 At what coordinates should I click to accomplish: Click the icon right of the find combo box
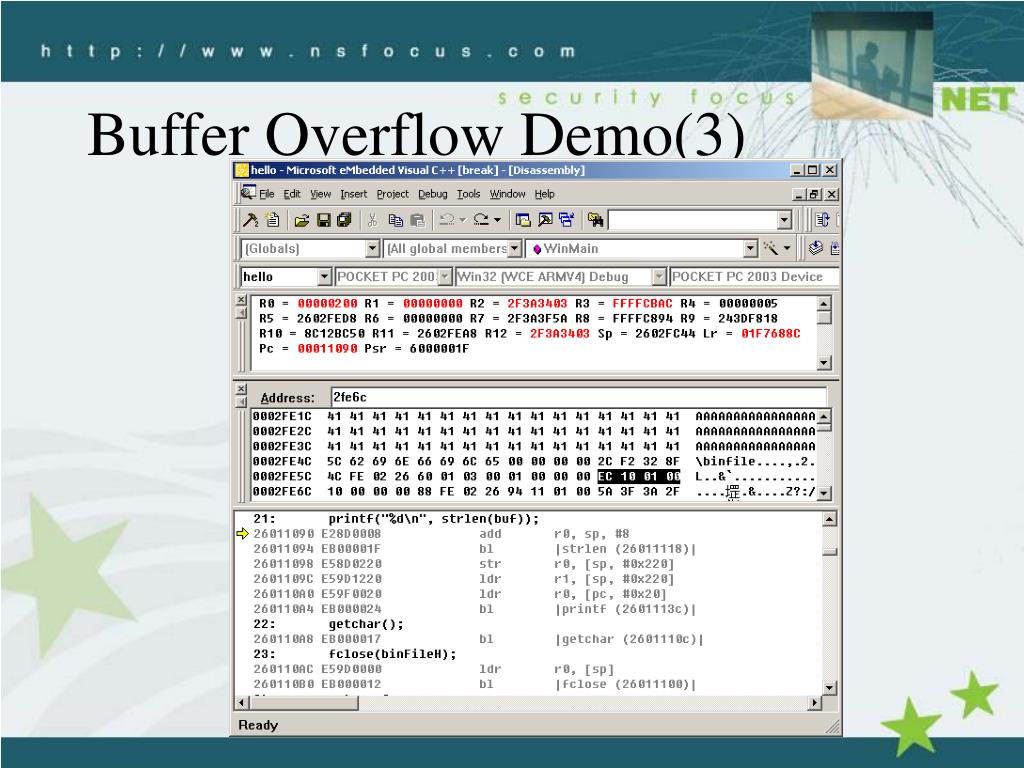click(822, 220)
